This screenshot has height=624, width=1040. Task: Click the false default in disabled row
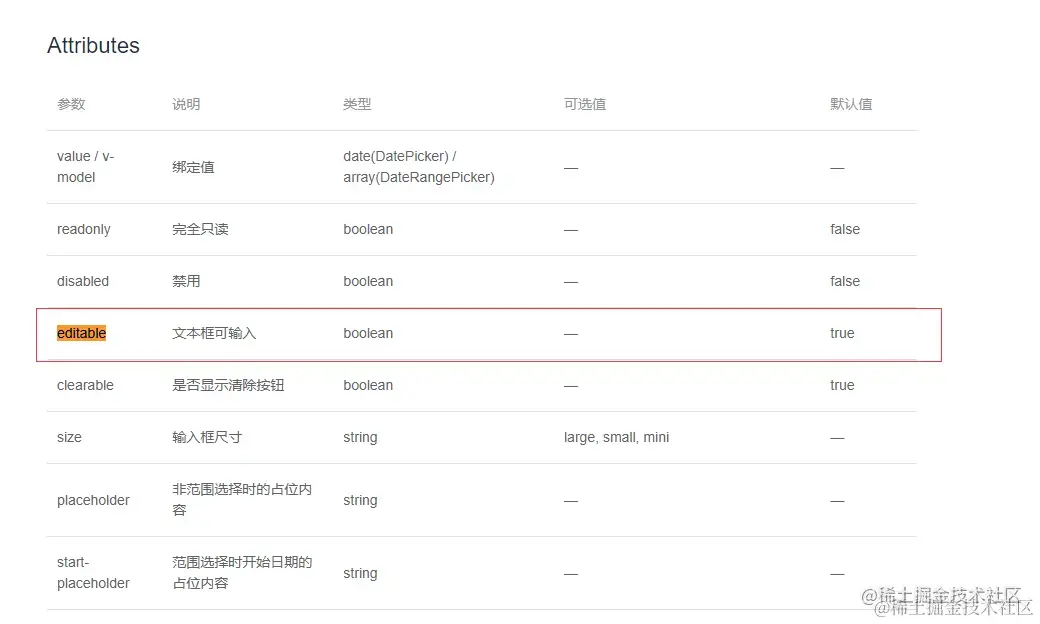pyautogui.click(x=845, y=281)
